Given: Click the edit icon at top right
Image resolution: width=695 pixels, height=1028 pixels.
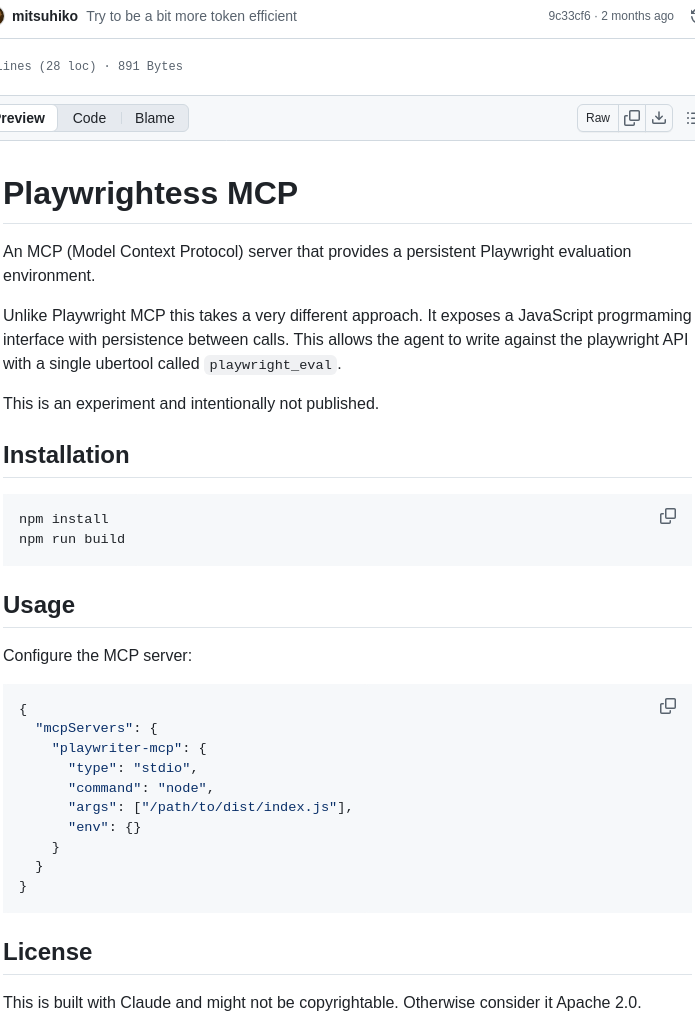Looking at the screenshot, I should (691, 16).
